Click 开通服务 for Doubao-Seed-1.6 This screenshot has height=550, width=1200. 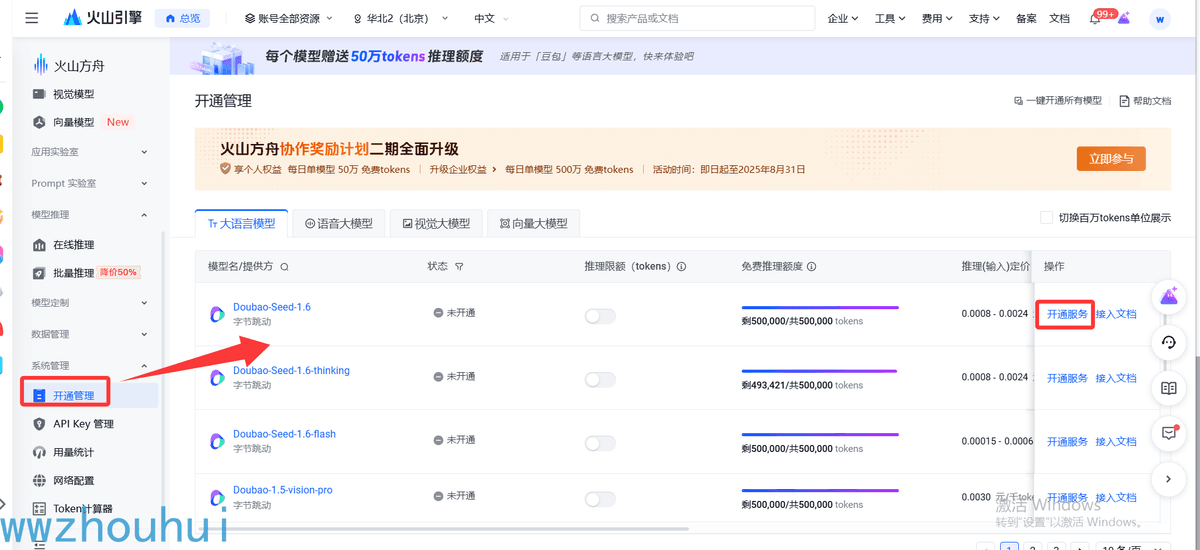pyautogui.click(x=1067, y=314)
